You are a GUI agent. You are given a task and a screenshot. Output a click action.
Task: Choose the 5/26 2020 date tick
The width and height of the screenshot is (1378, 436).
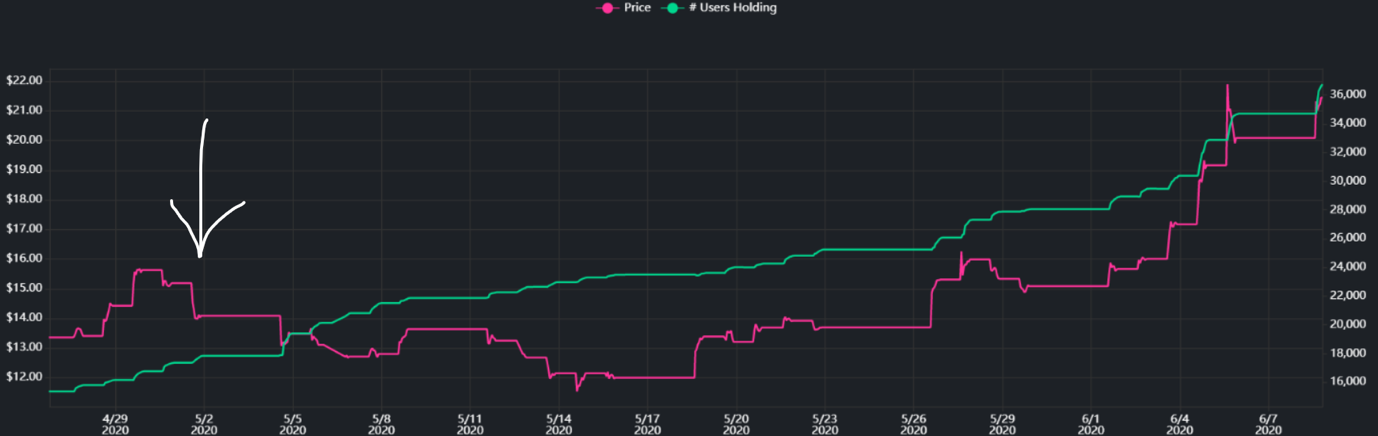(913, 424)
